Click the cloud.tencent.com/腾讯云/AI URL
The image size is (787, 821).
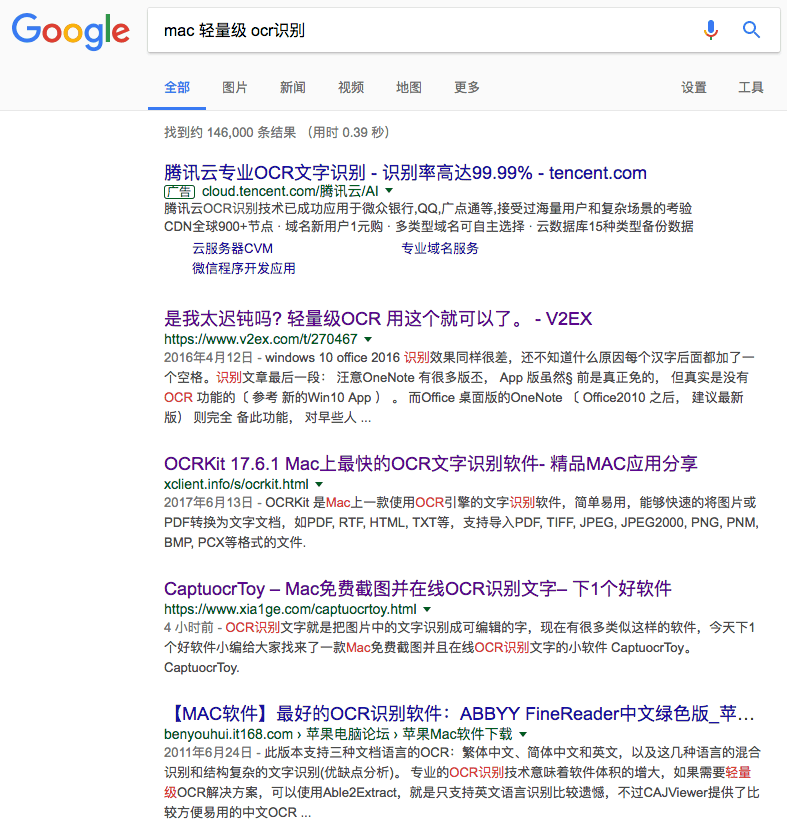point(290,191)
